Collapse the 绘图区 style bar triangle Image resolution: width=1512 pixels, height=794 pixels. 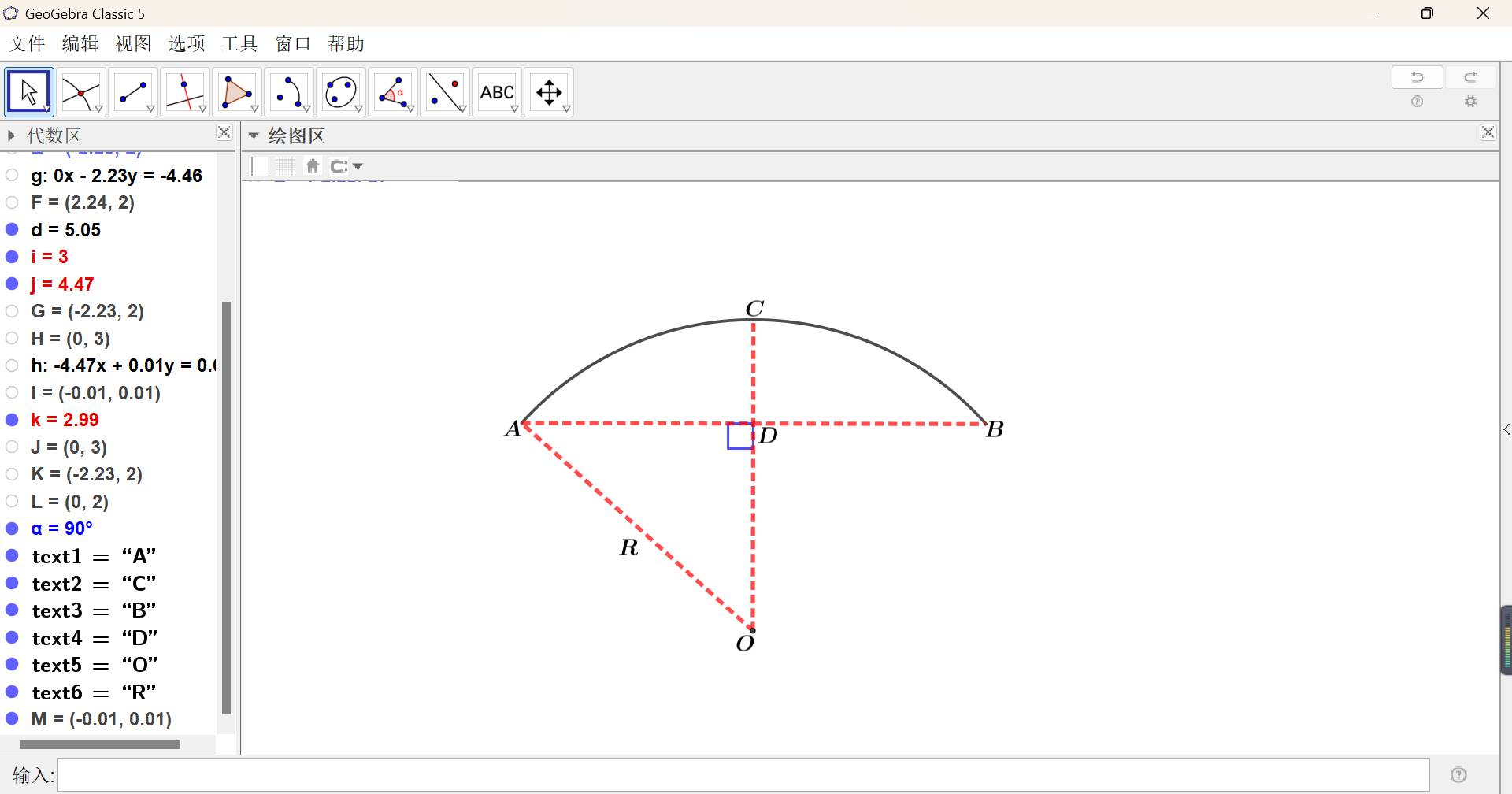[254, 135]
